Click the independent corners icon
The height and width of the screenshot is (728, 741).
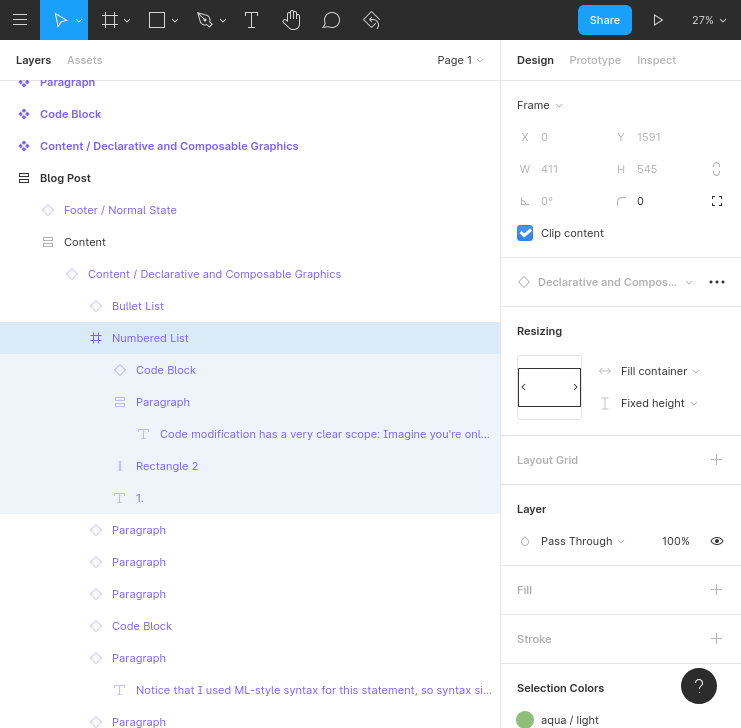[x=717, y=201]
